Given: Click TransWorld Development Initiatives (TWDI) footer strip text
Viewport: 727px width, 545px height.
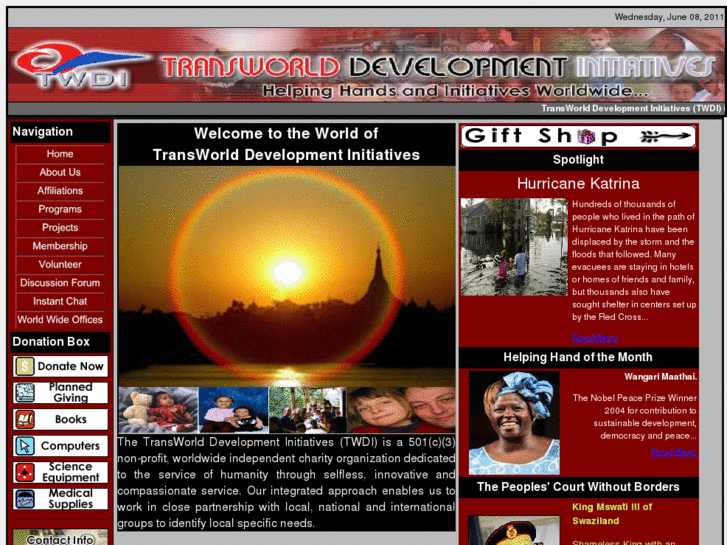Looking at the screenshot, I should (x=631, y=109).
